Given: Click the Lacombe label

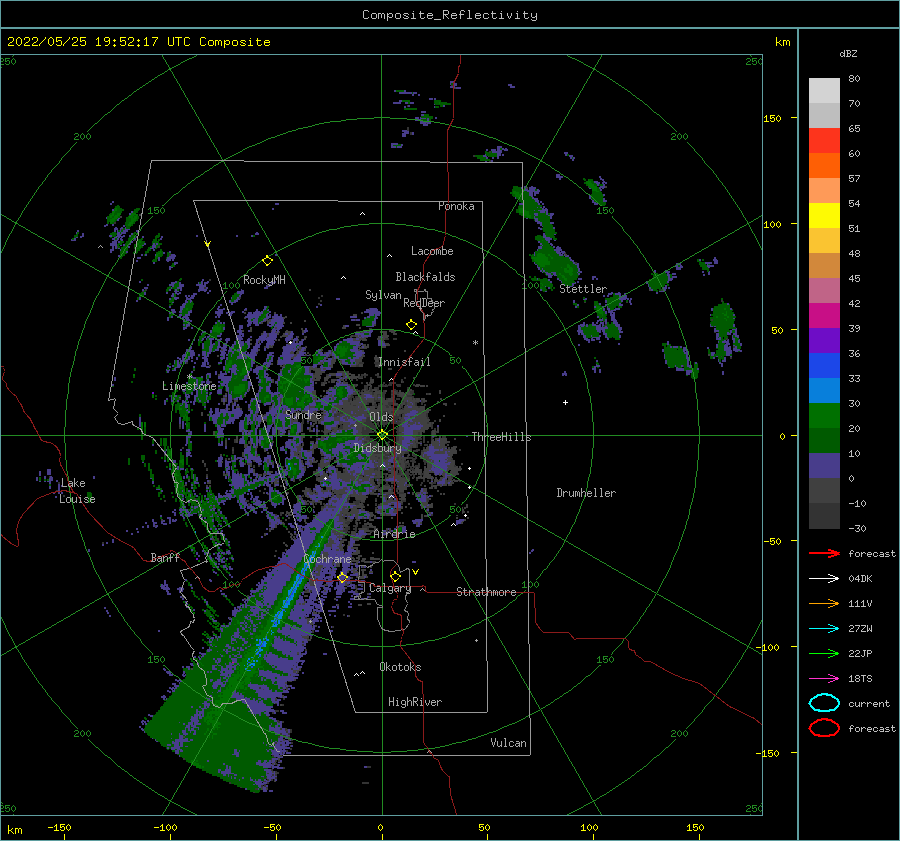Looking at the screenshot, I should [432, 251].
